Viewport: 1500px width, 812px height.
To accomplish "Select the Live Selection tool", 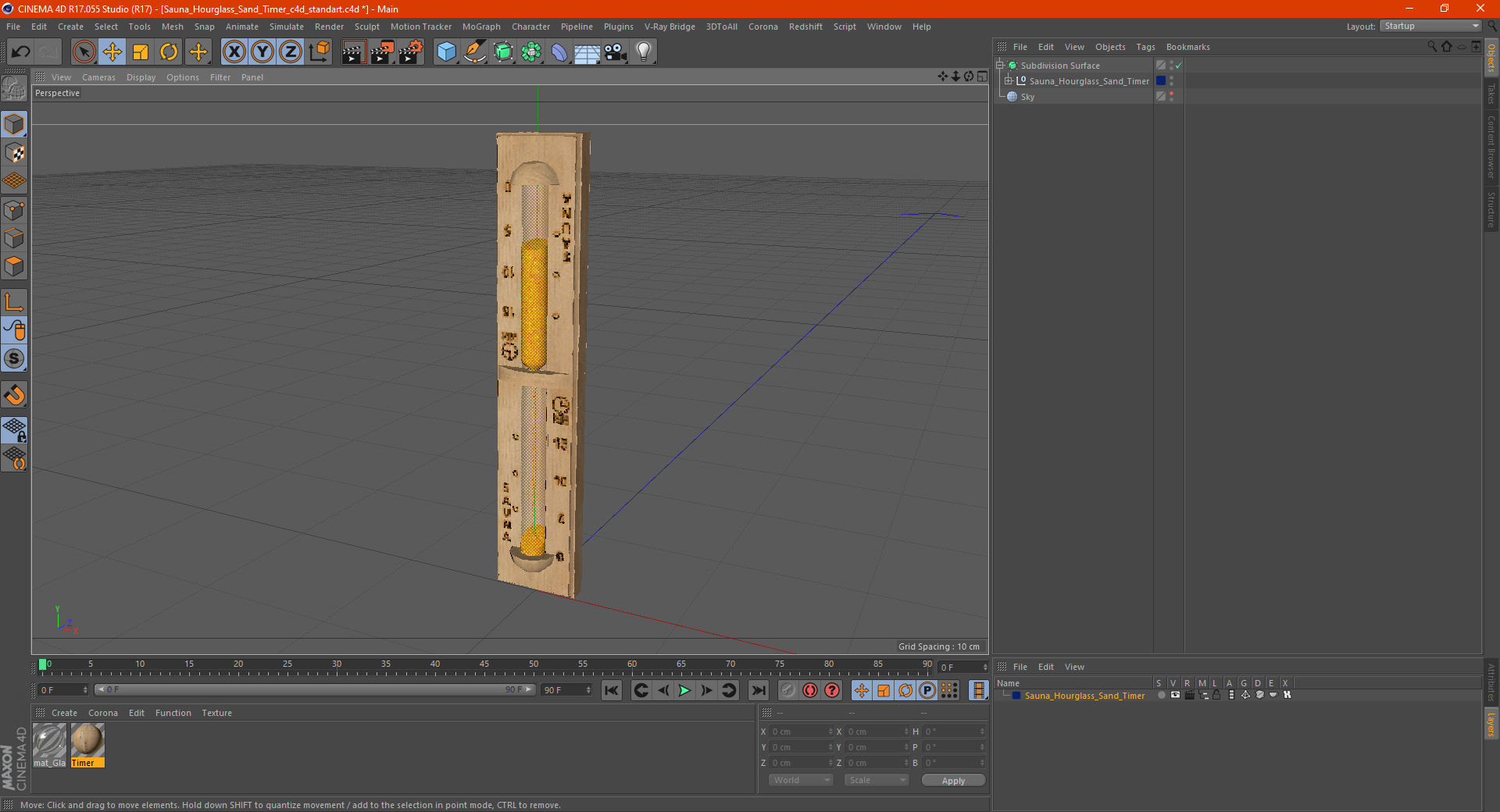I will [x=84, y=52].
